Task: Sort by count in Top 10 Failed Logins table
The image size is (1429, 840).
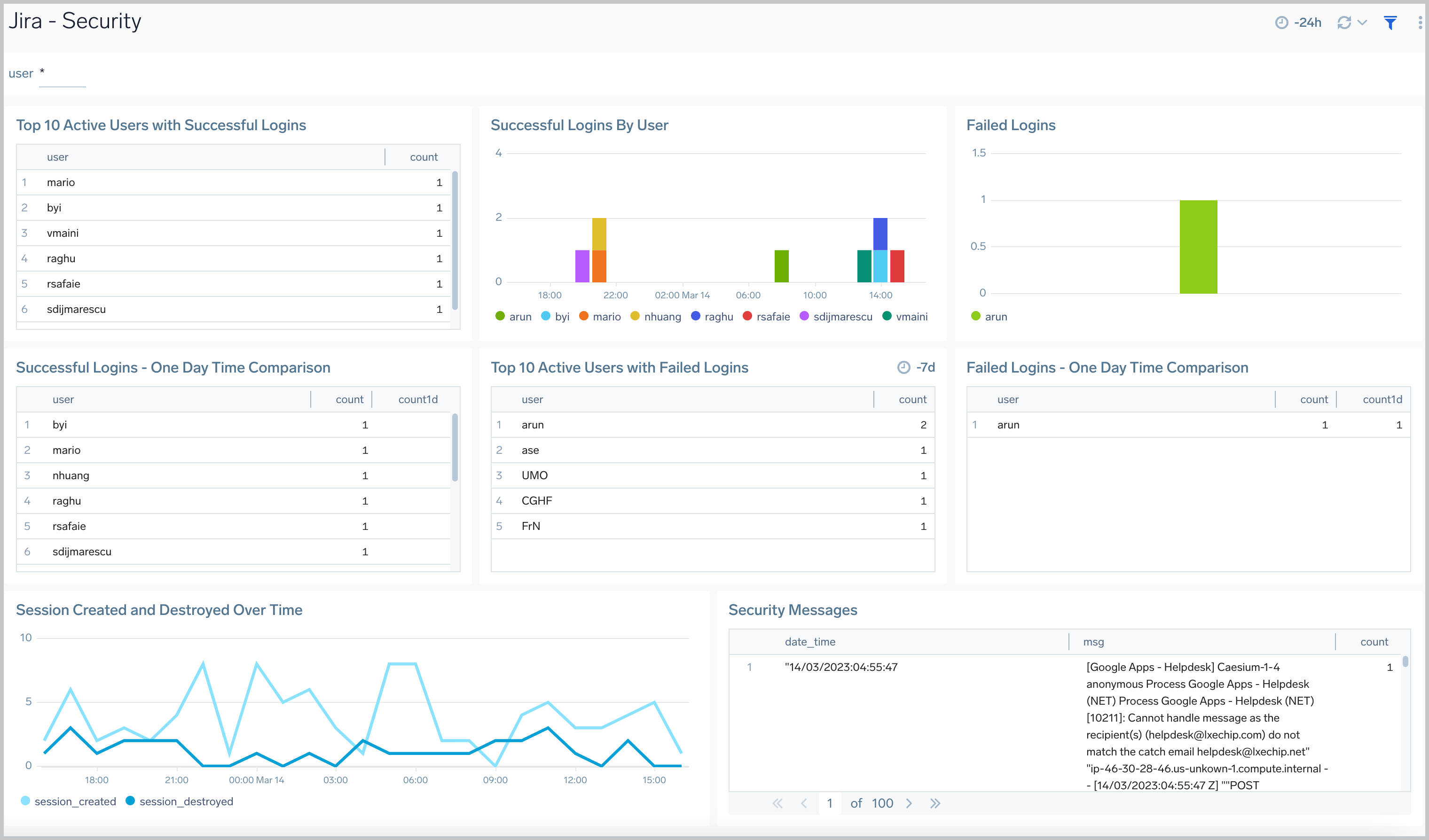Action: (x=912, y=399)
